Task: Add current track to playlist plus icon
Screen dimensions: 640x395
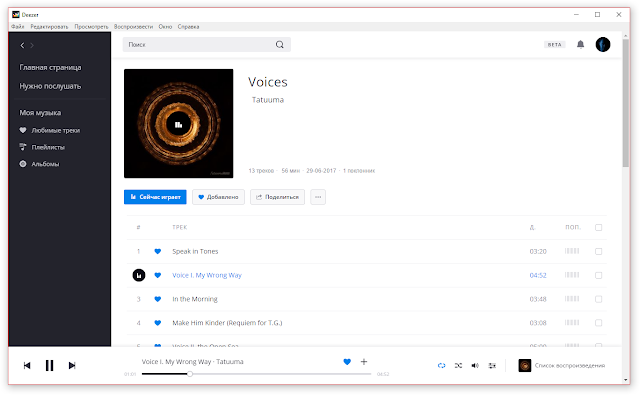Action: pyautogui.click(x=364, y=362)
